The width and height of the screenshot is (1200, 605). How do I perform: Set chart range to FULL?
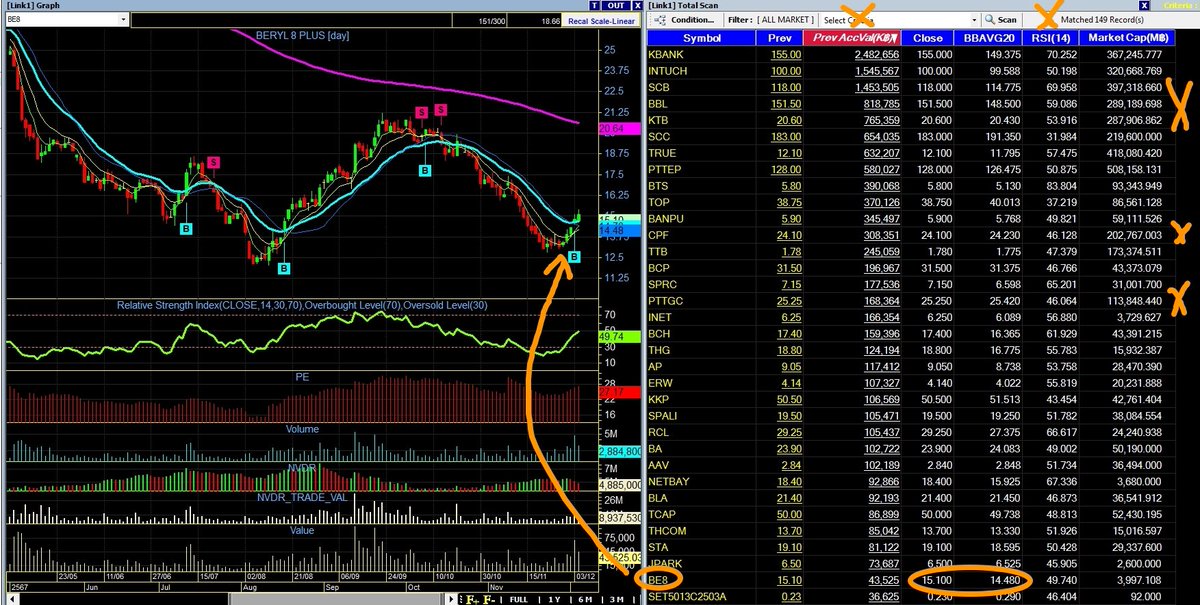point(518,599)
